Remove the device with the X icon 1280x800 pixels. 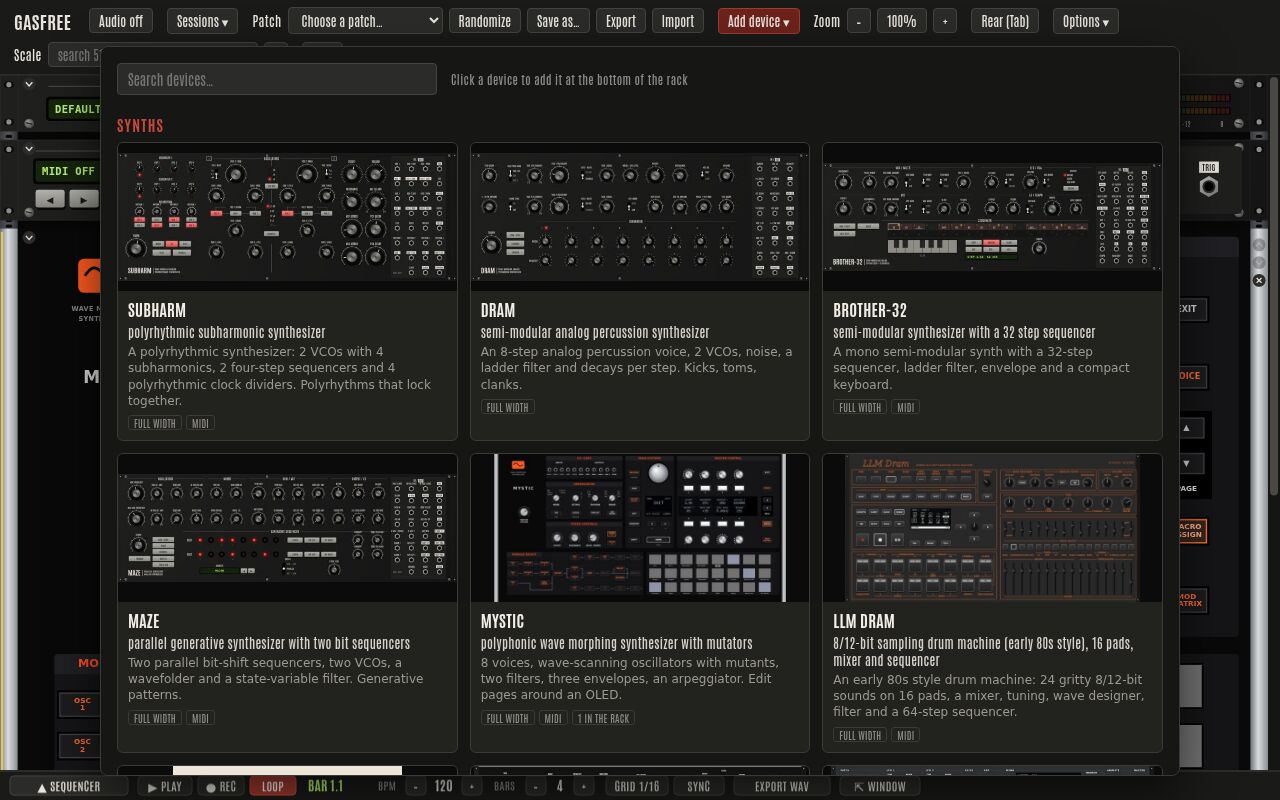tap(1259, 280)
